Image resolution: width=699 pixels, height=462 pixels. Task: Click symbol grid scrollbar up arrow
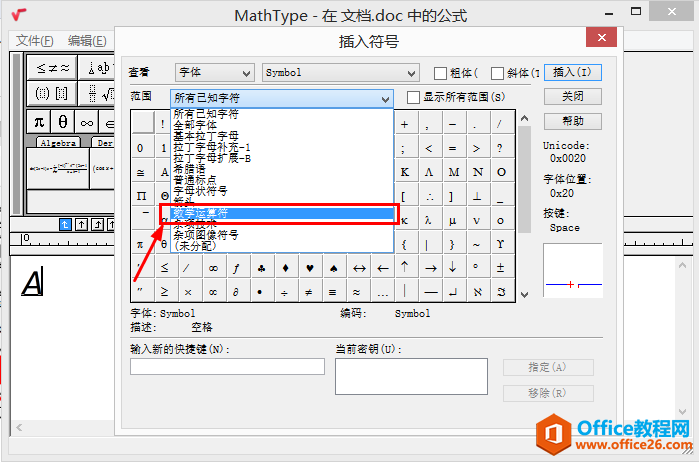pyautogui.click(x=525, y=119)
